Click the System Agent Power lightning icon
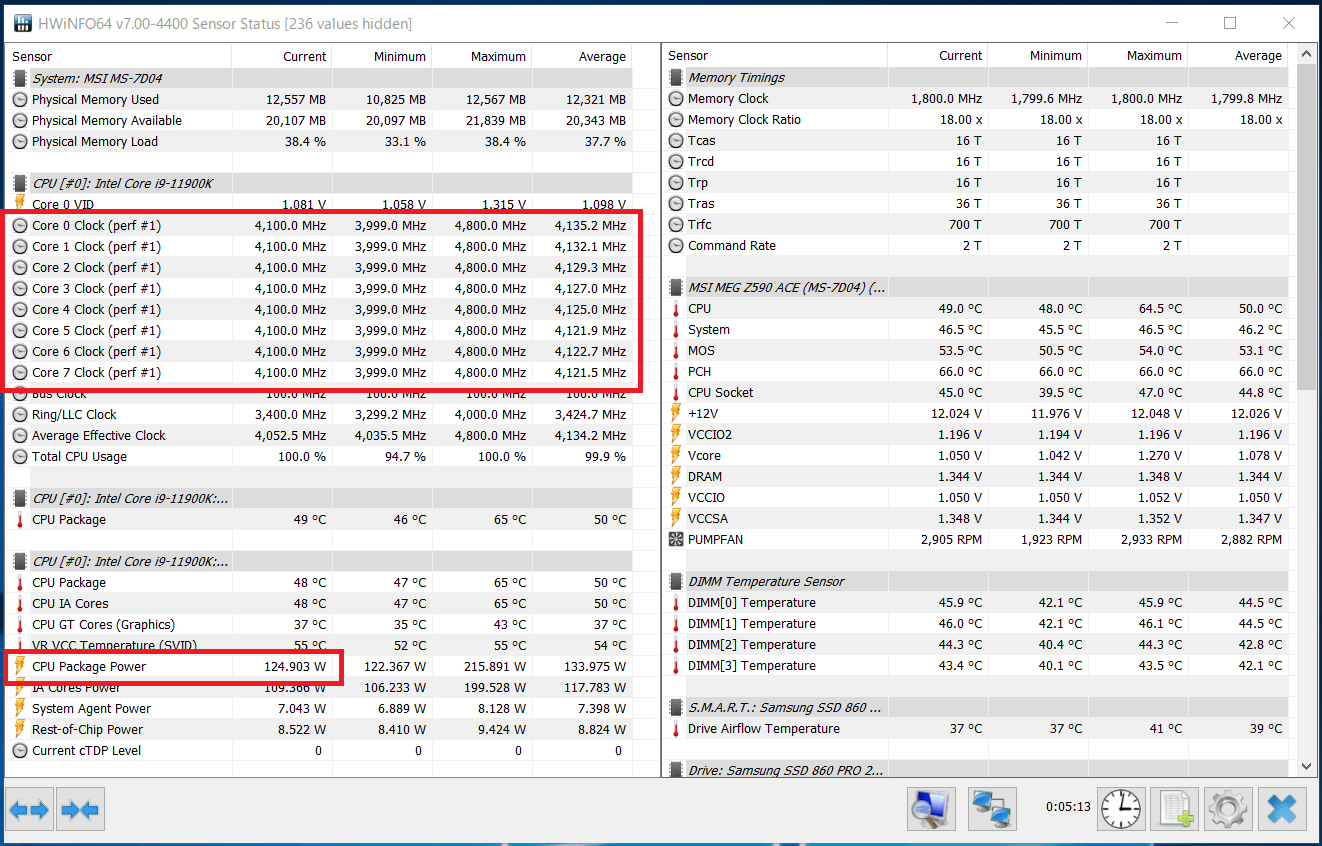The width and height of the screenshot is (1322, 846). tap(20, 708)
